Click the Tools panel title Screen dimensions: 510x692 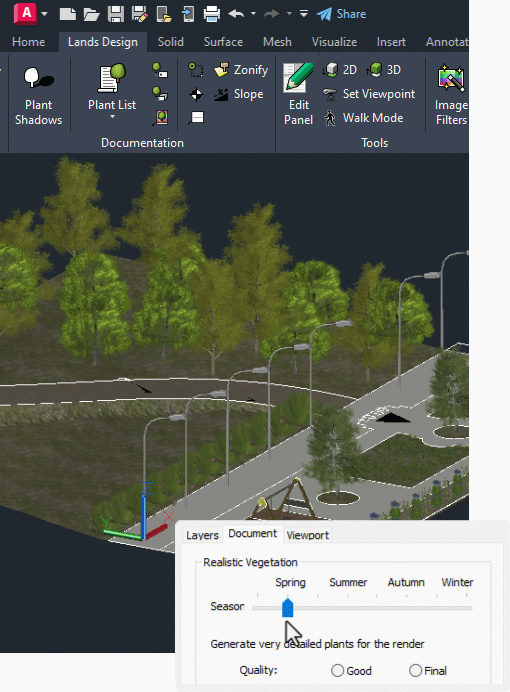(374, 143)
